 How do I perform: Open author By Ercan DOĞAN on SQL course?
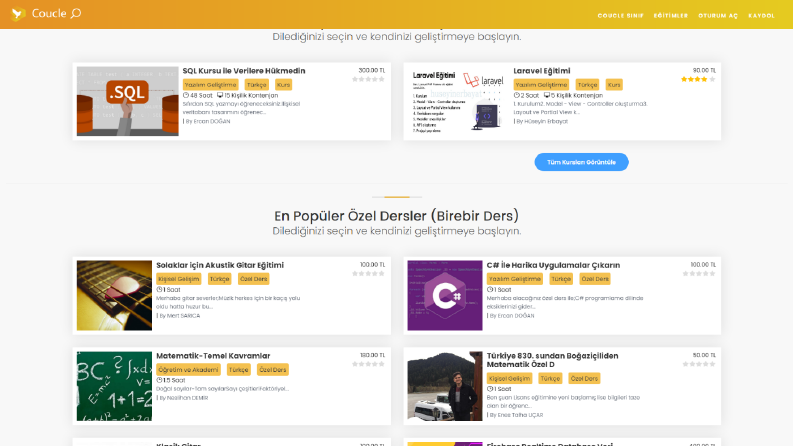[x=207, y=121]
